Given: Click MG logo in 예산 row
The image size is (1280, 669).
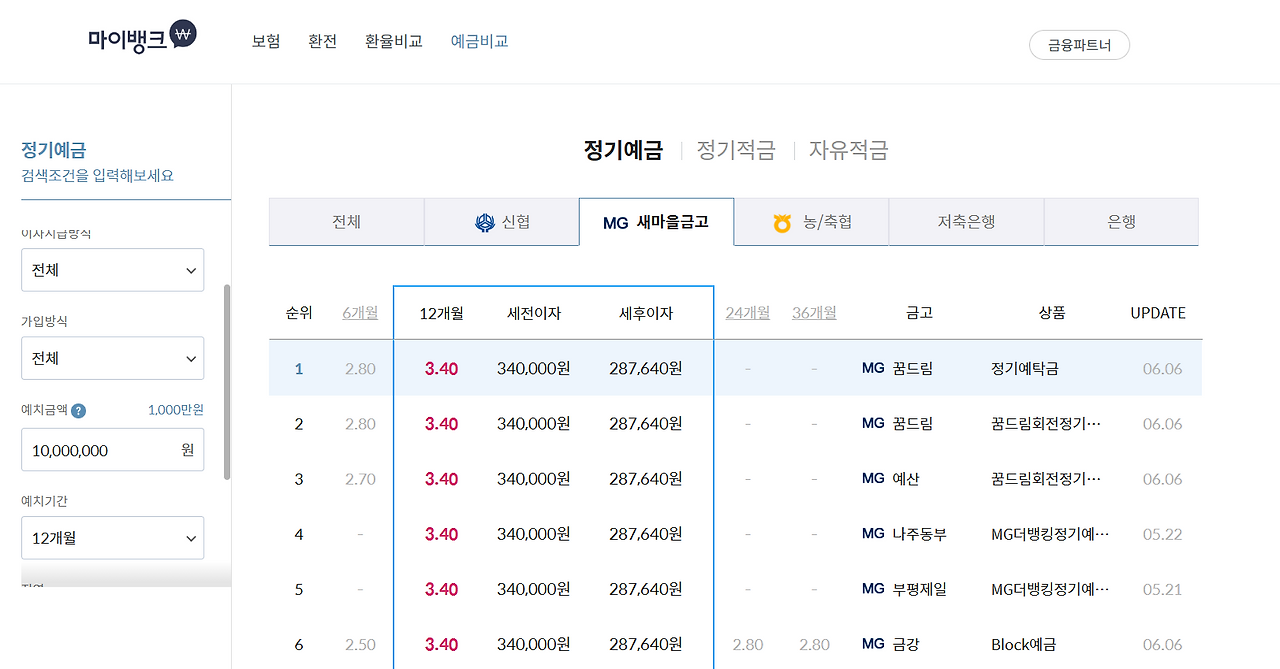Looking at the screenshot, I should pyautogui.click(x=873, y=478).
